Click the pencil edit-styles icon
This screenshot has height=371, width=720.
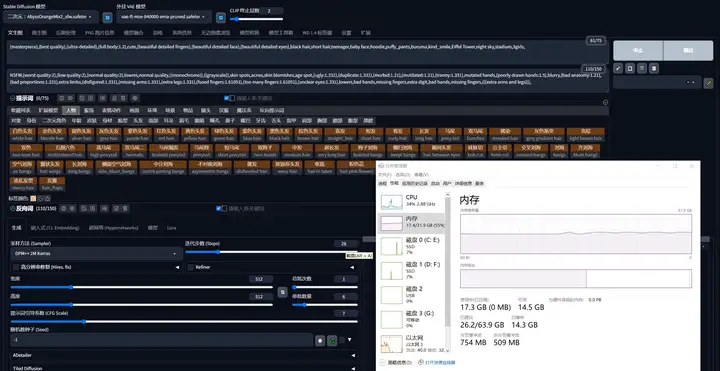(709, 83)
